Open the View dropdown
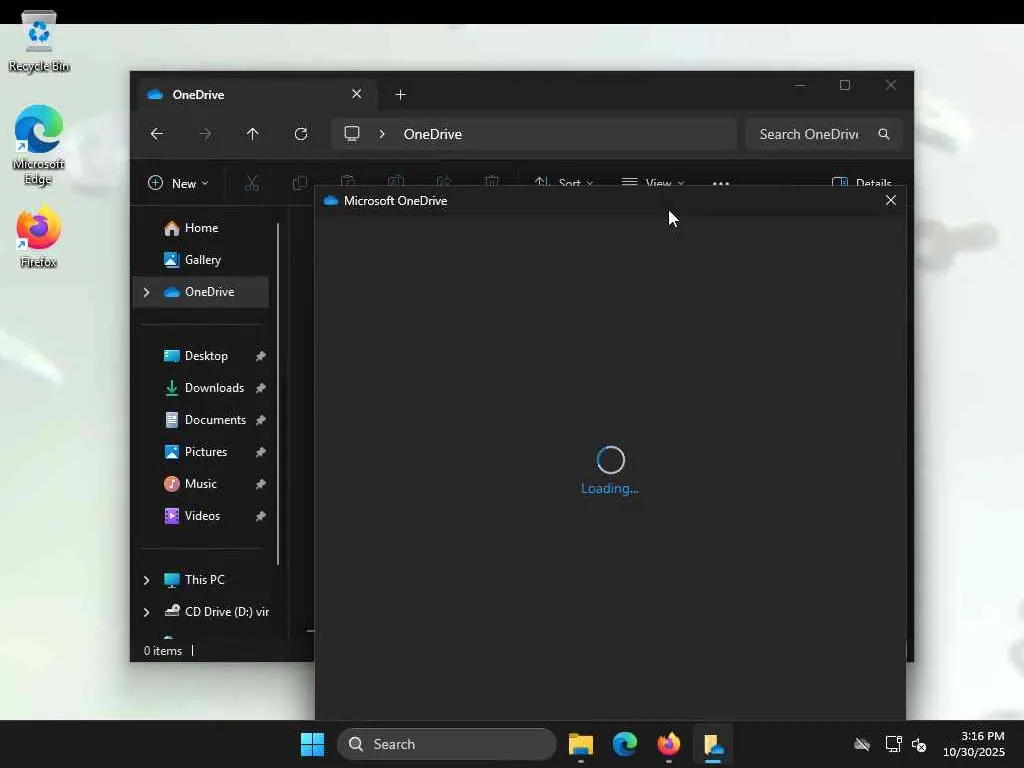The width and height of the screenshot is (1024, 768). point(652,183)
